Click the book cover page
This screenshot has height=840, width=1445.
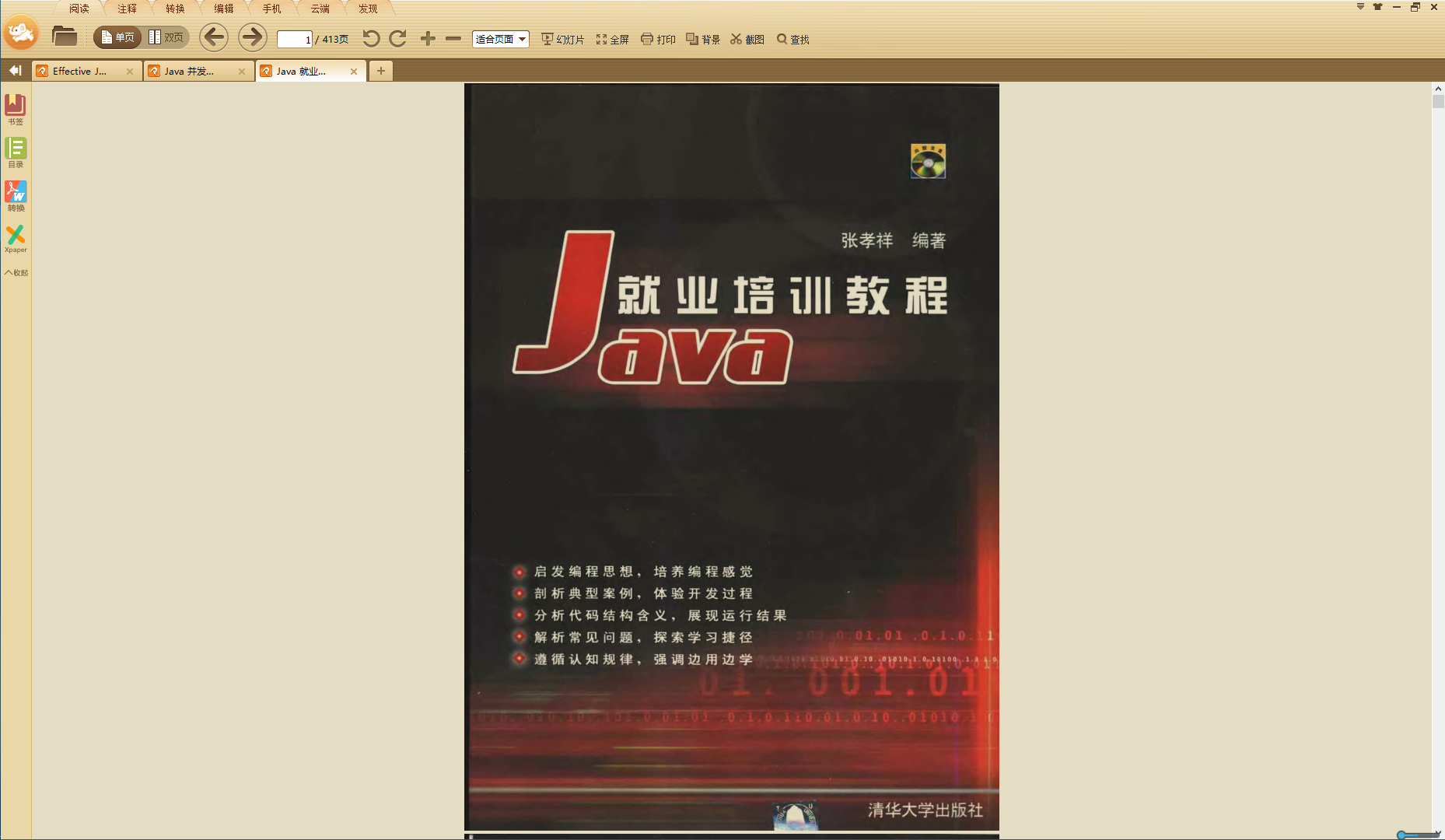(x=732, y=457)
